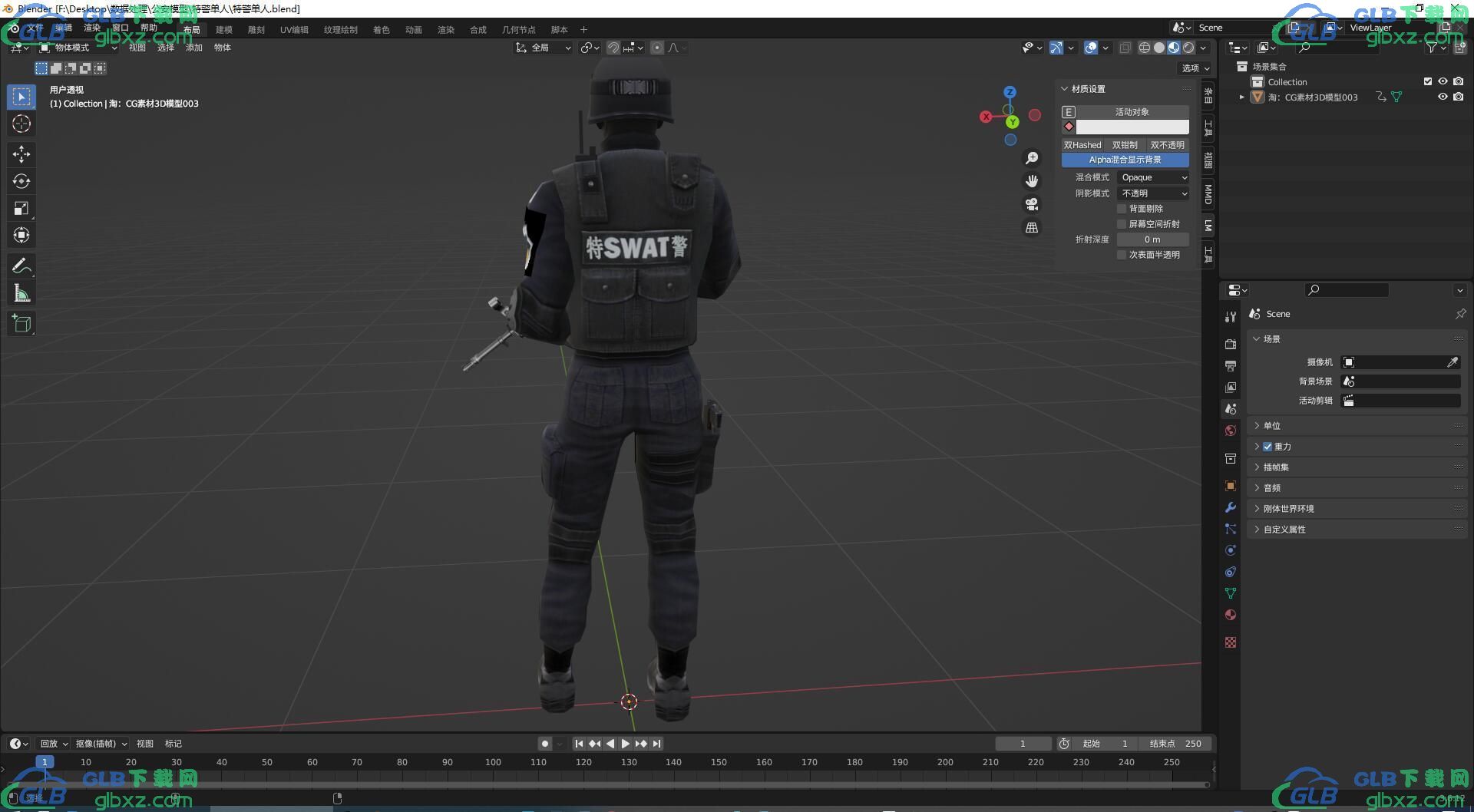Activate the 3D Cursor tool
This screenshot has height=812, width=1474.
point(21,124)
